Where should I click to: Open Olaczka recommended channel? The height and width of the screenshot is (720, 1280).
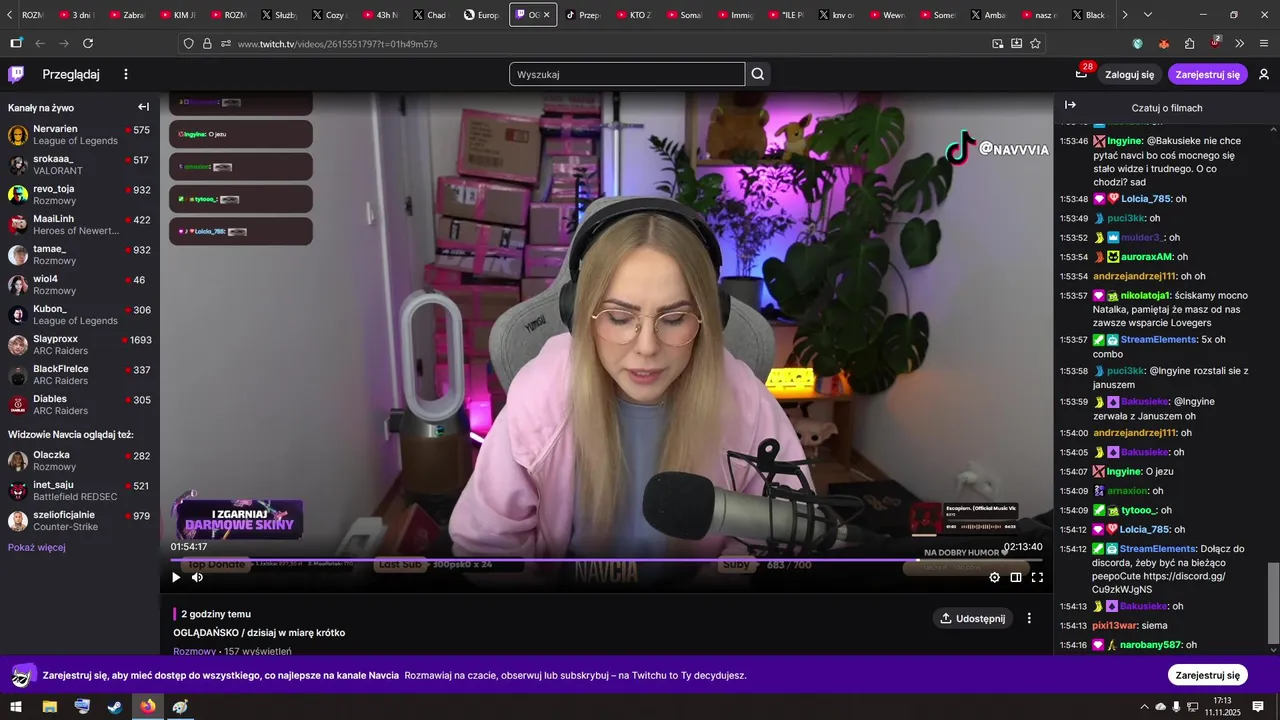click(x=79, y=461)
